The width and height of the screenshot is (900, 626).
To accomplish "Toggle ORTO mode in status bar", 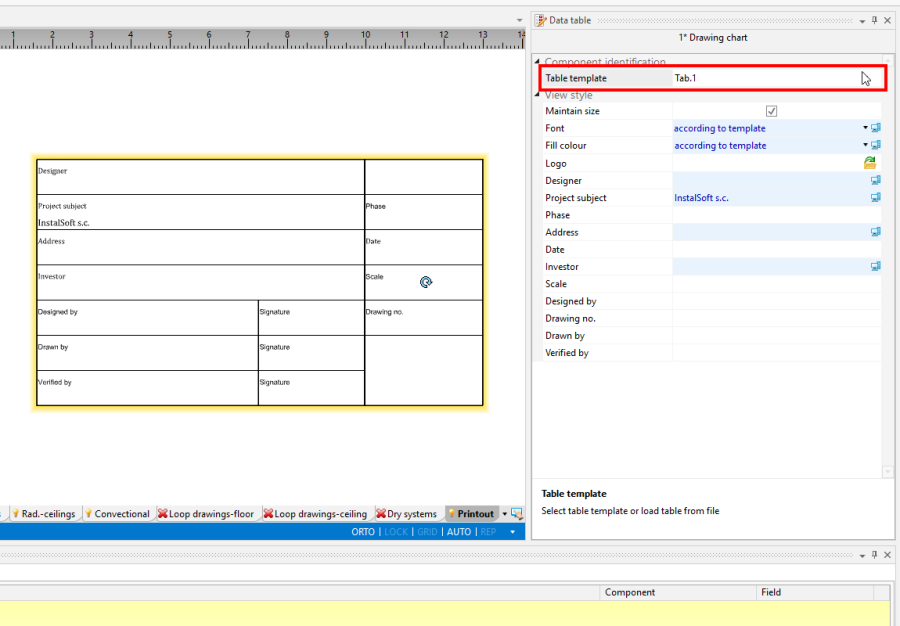I will click(x=363, y=532).
